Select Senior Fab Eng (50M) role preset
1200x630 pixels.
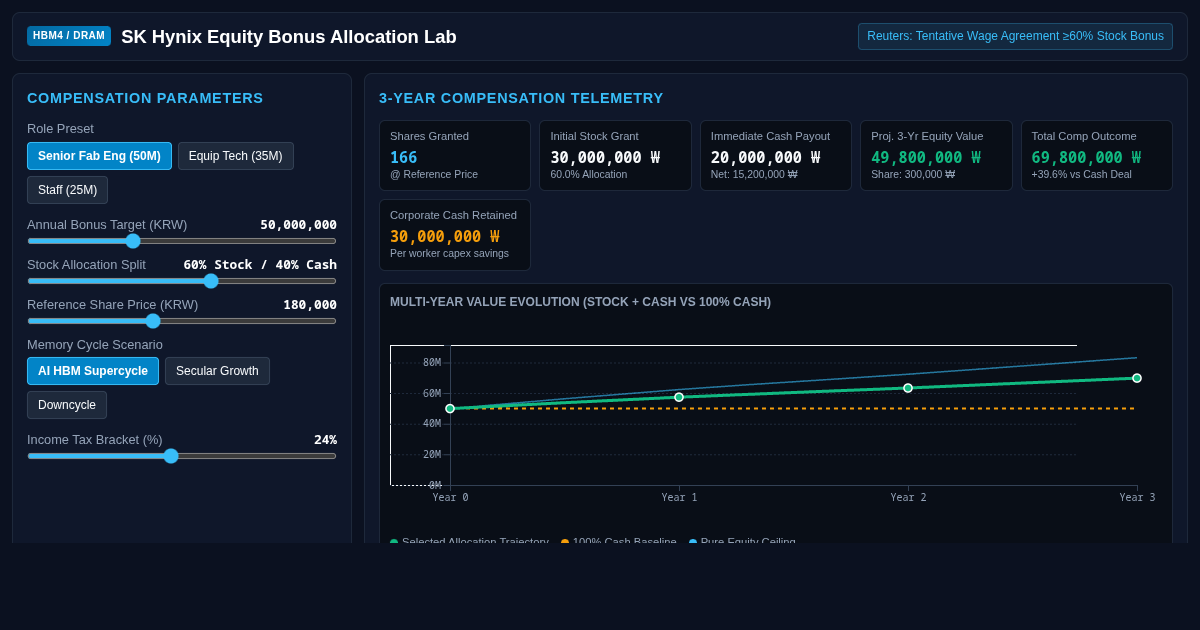[99, 156]
